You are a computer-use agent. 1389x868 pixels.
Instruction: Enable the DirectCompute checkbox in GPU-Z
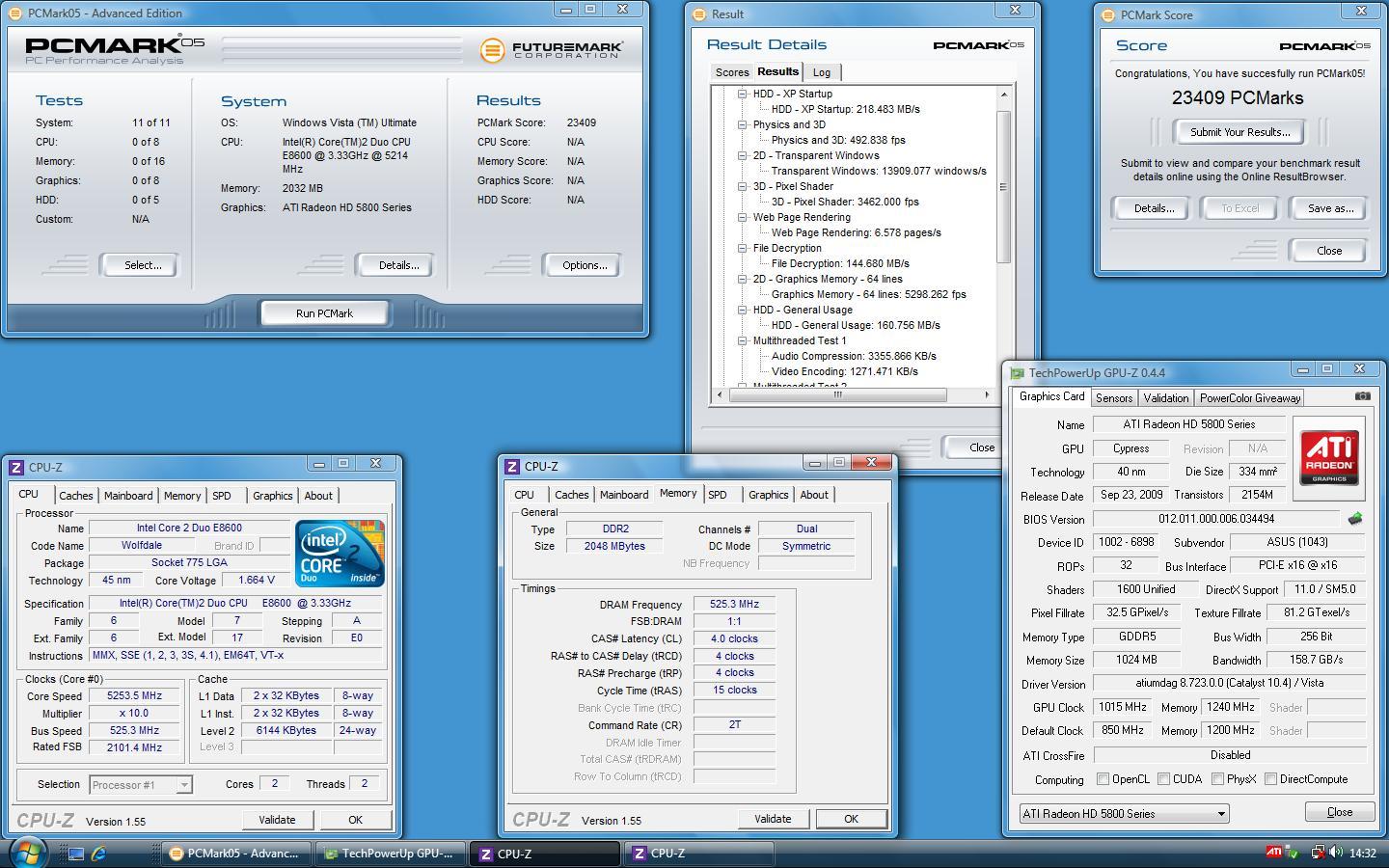(x=1270, y=779)
